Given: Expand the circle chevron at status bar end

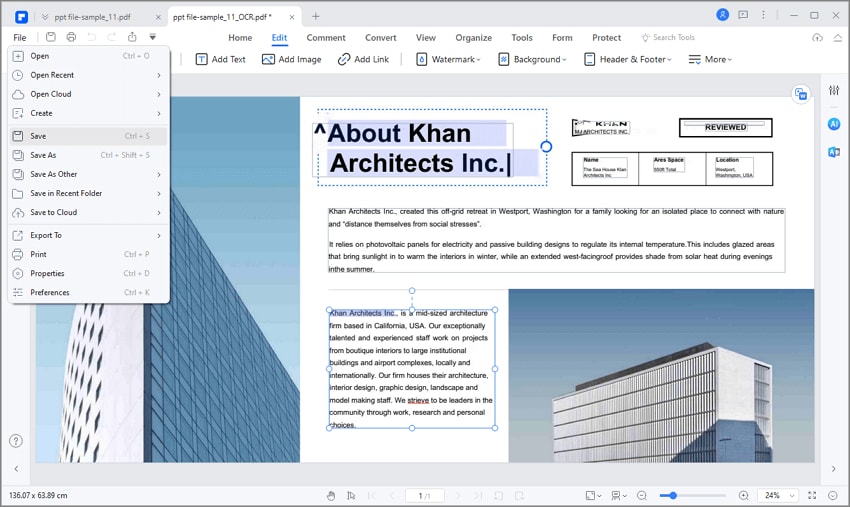Looking at the screenshot, I should [x=833, y=495].
